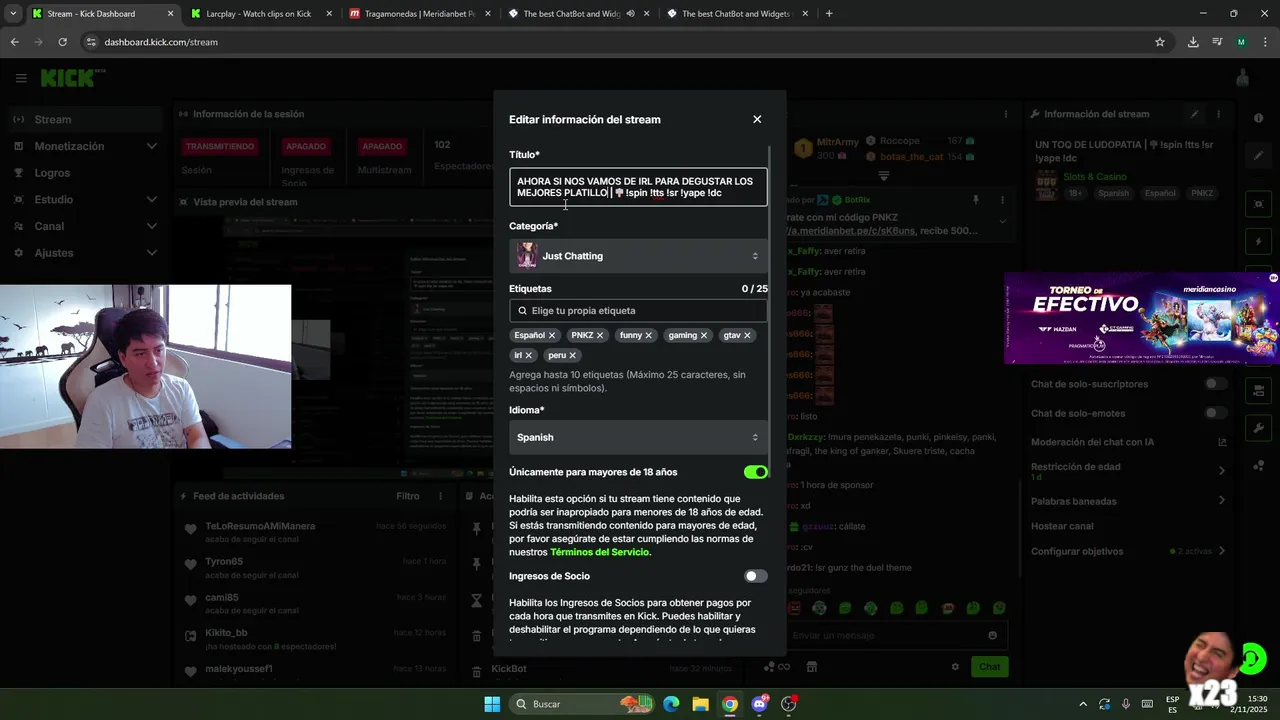Open the shop icon under the chat box
The image size is (1280, 720).
pyautogui.click(x=812, y=667)
